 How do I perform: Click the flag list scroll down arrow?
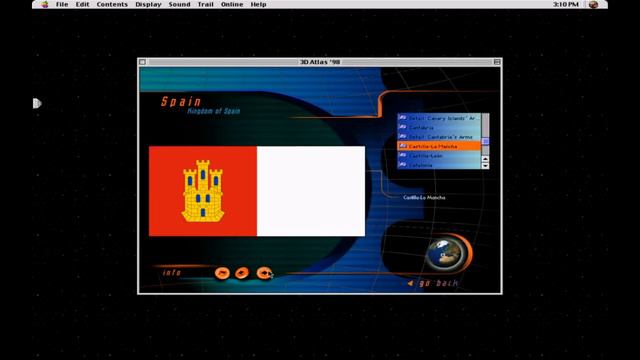click(x=485, y=165)
